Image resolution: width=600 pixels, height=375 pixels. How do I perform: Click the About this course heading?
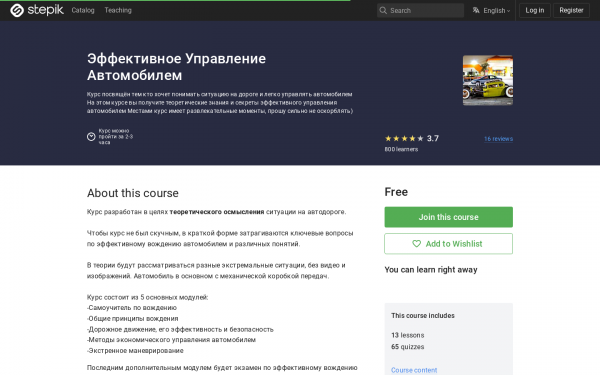click(133, 193)
